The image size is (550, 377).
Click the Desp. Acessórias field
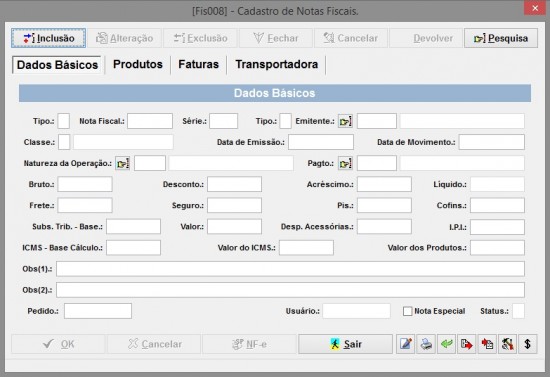tap(384, 227)
